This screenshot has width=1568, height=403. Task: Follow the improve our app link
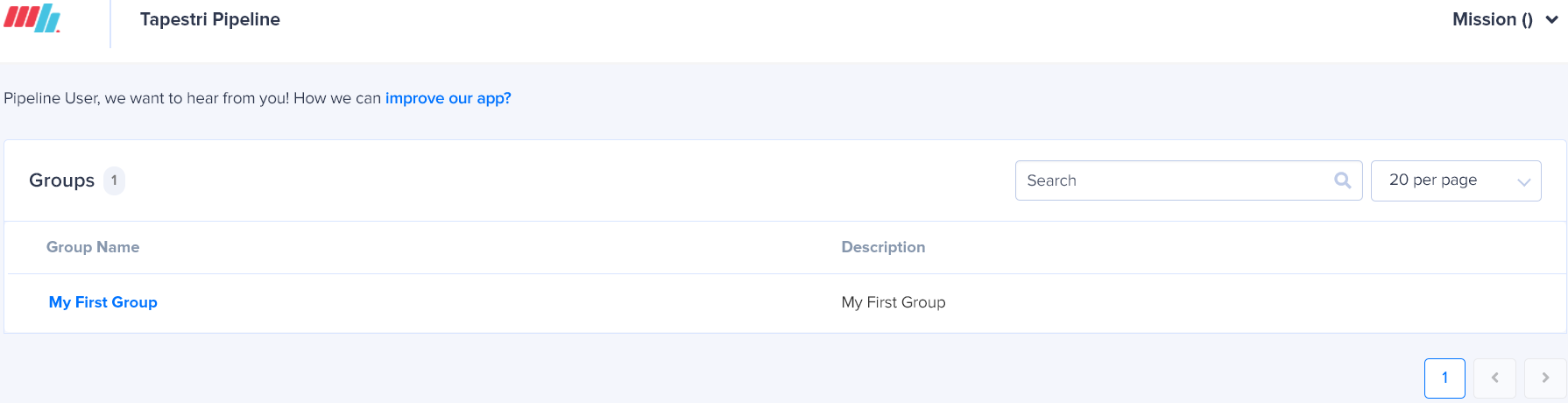pos(449,98)
